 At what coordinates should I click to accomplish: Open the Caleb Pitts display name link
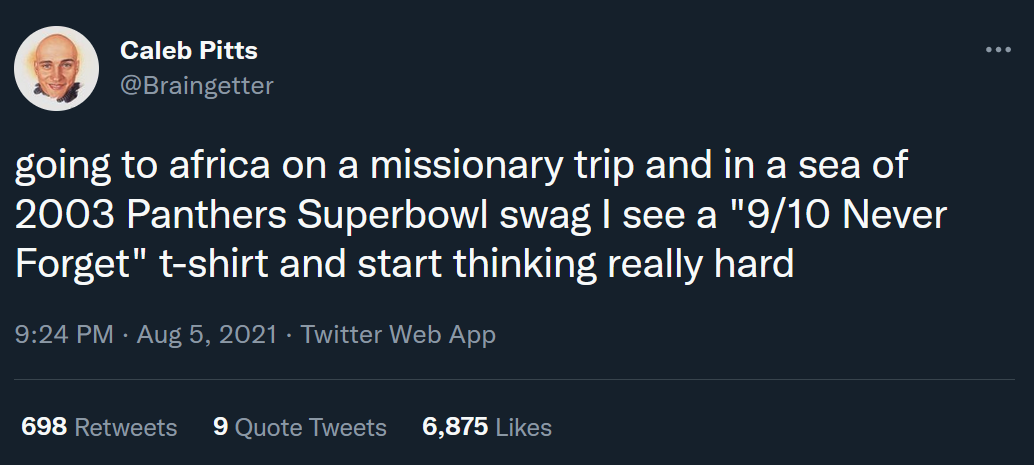pos(189,50)
